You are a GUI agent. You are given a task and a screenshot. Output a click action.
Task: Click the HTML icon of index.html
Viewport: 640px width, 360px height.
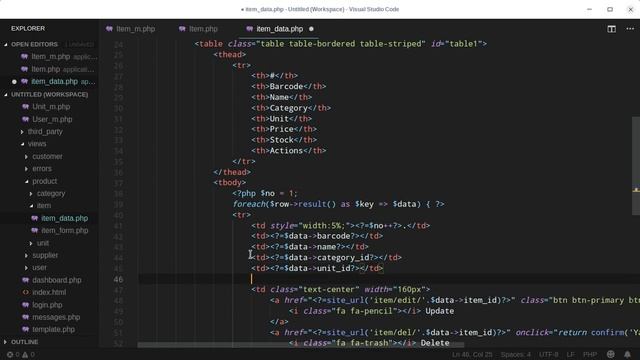click(25, 292)
